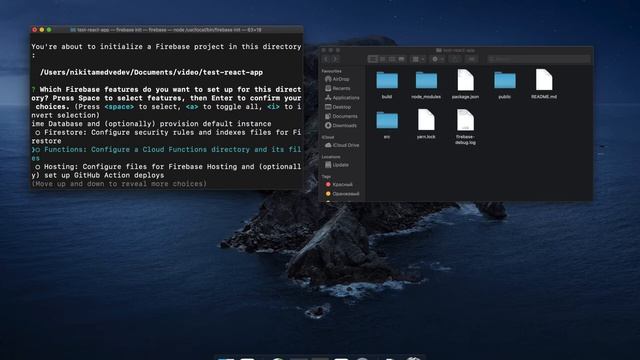Select the node_modules folder
Screen dimensions: 640x360
[x=426, y=85]
